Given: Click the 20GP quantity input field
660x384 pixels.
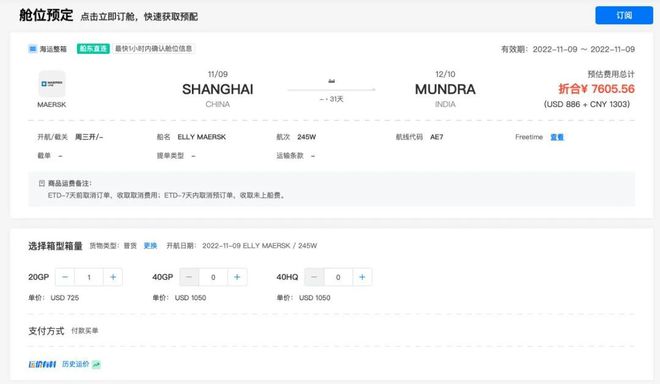Looking at the screenshot, I should coord(89,277).
